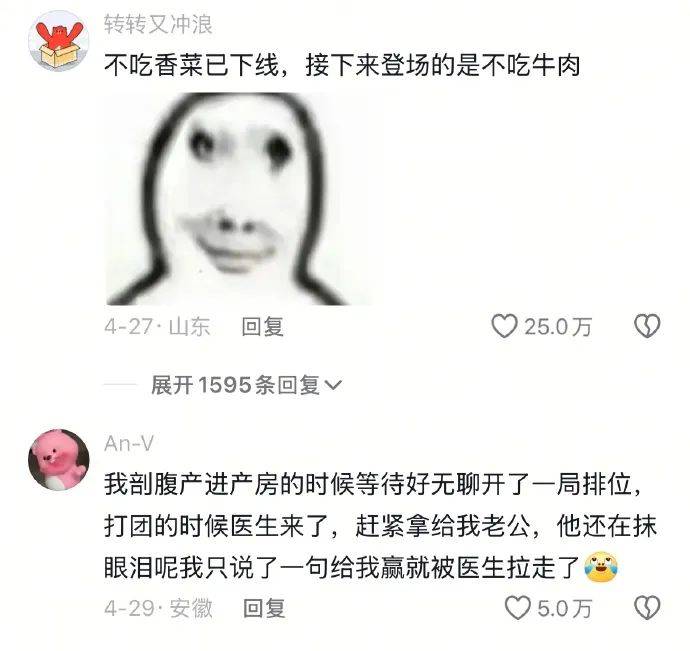Select the 25.0万 like count
Screen dimensions: 690x651
(558, 327)
